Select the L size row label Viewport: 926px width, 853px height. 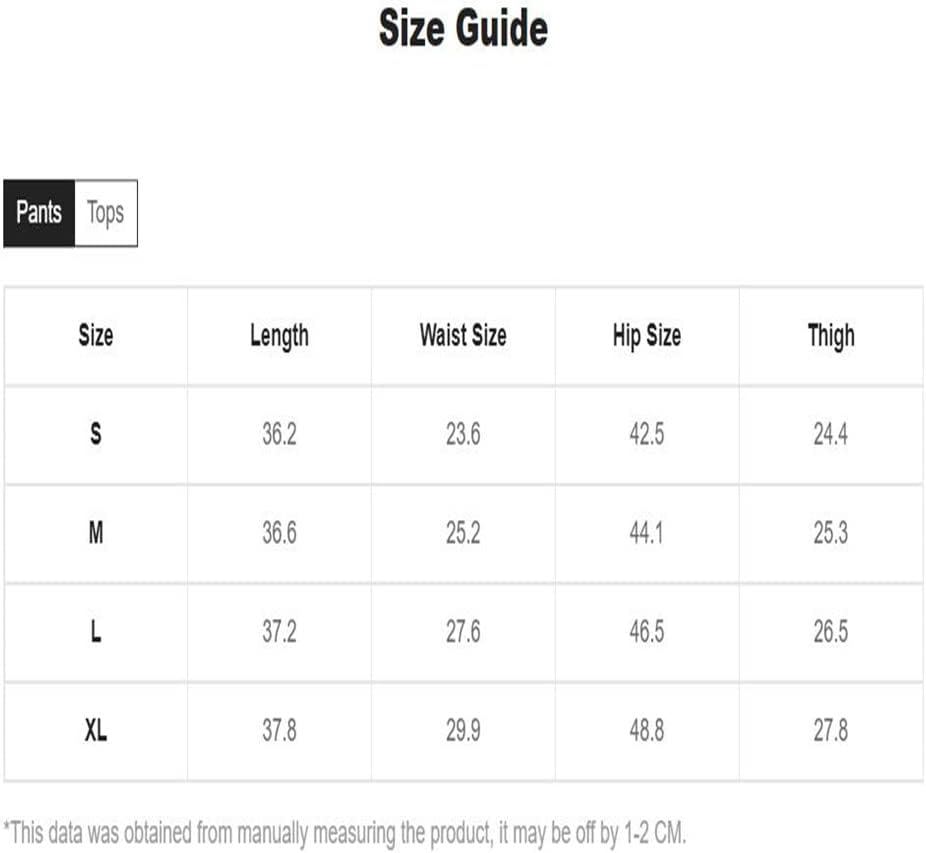[96, 631]
